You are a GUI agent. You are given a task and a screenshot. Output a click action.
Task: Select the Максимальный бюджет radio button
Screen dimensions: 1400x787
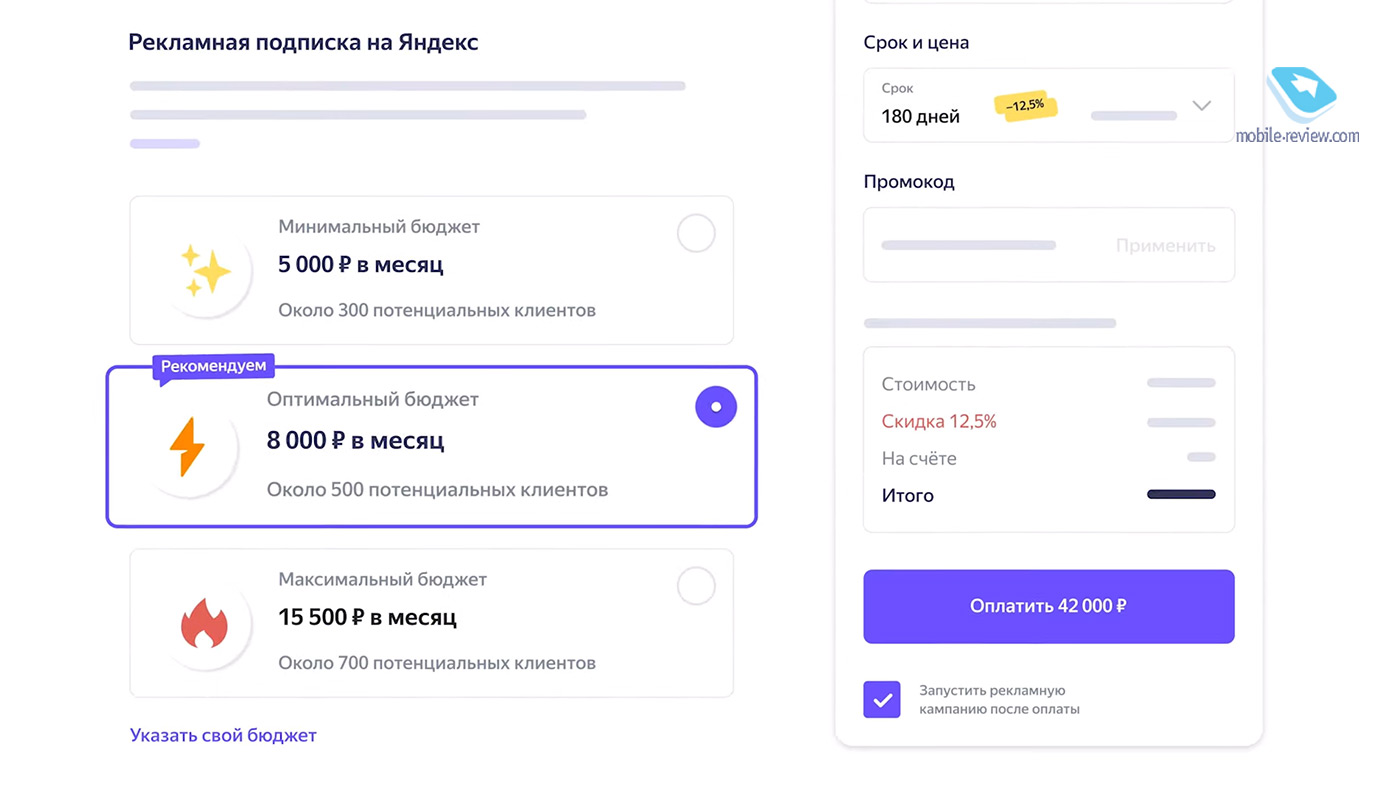(696, 586)
